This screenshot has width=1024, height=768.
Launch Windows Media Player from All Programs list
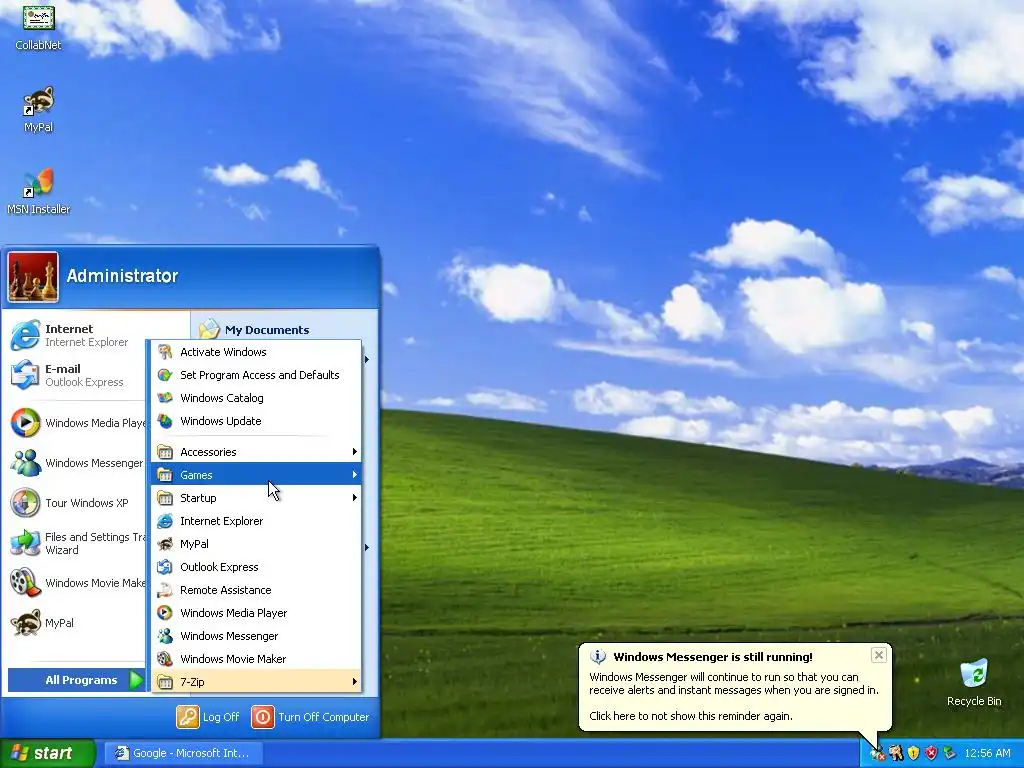(x=256, y=613)
